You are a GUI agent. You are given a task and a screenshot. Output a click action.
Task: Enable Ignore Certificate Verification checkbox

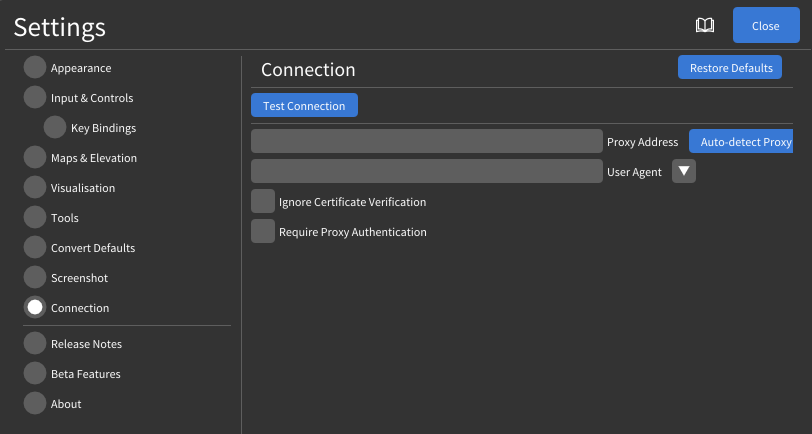tap(263, 202)
